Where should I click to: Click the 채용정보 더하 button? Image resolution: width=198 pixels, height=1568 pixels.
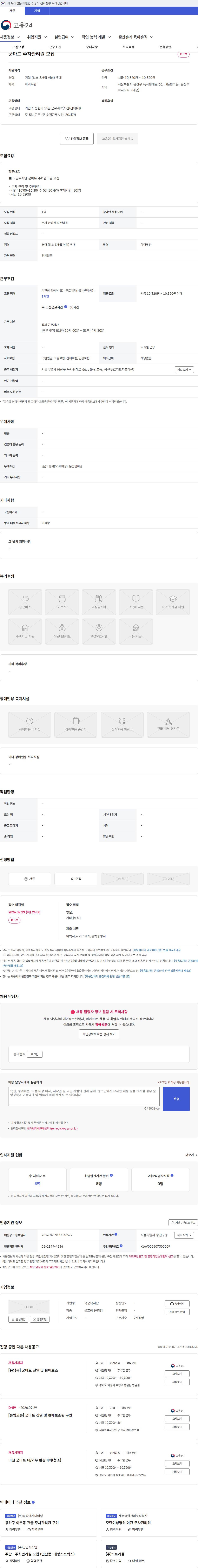[177, 1312]
